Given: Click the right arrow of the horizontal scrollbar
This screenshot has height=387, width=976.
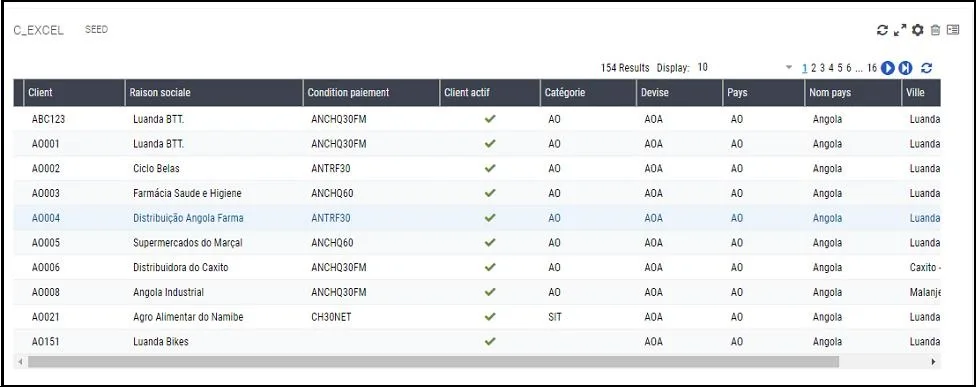Looking at the screenshot, I should [933, 361].
